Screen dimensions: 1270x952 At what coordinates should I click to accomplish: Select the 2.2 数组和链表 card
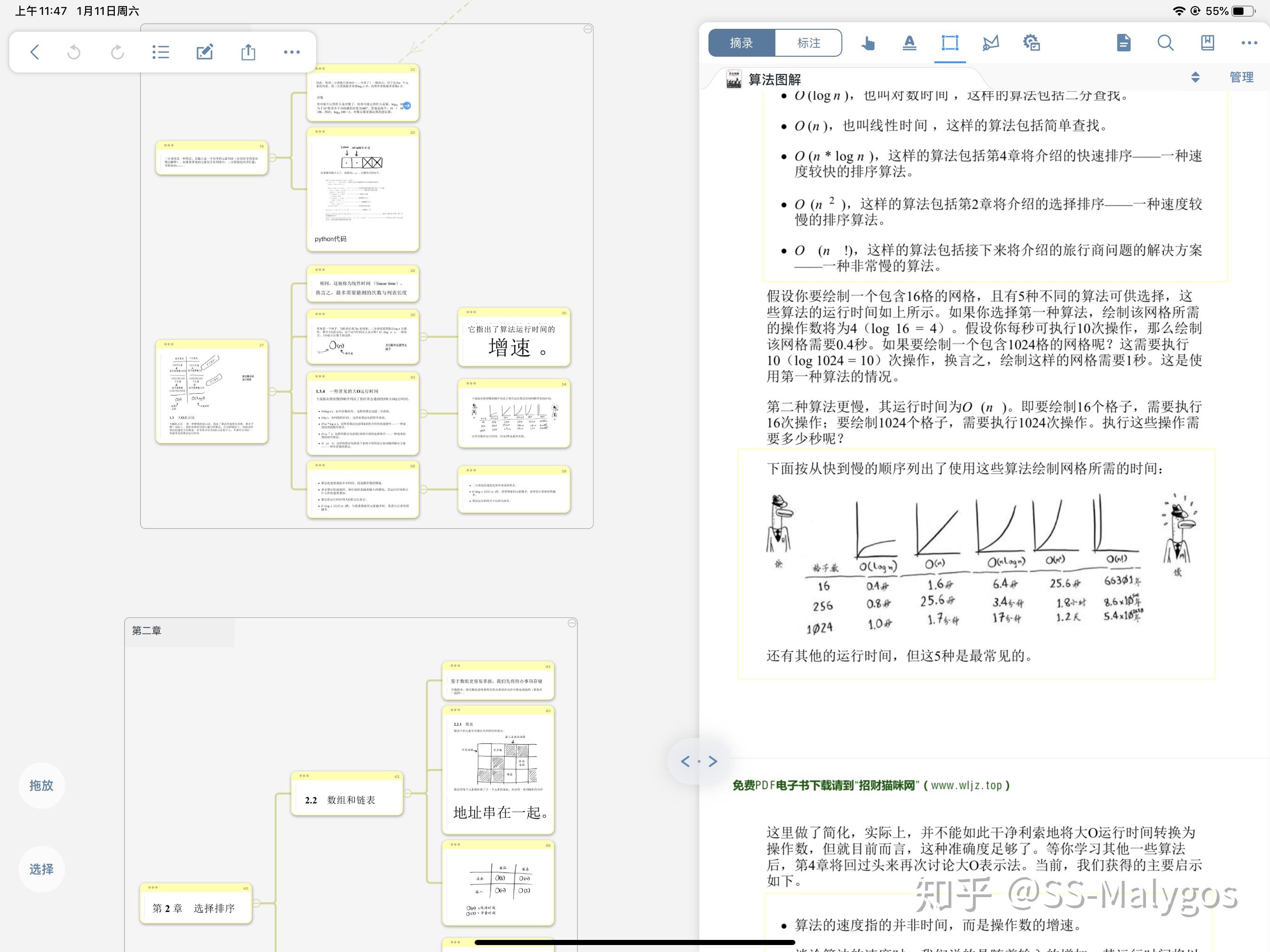(347, 793)
